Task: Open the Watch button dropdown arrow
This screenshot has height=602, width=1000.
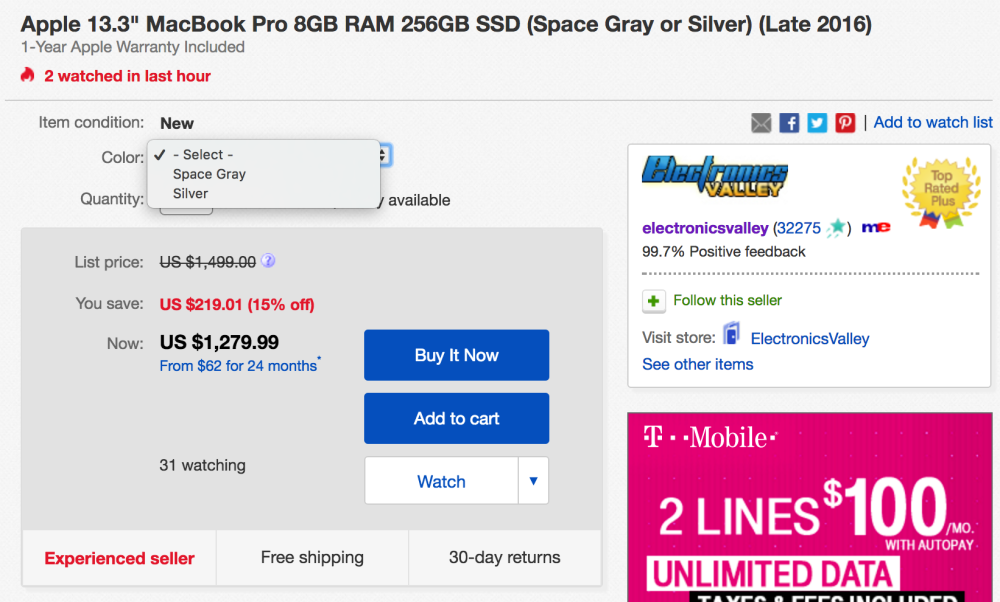Action: tap(533, 481)
